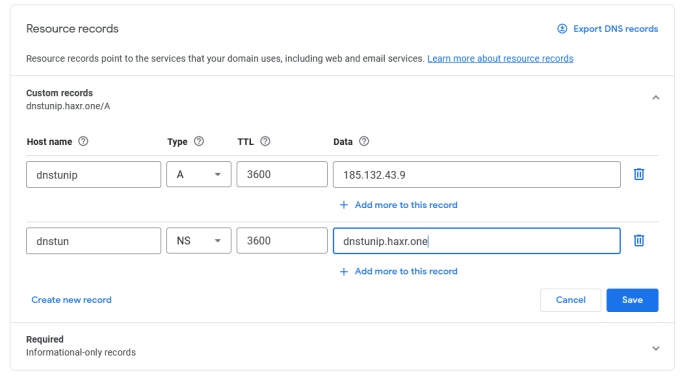680x377 pixels.
Task: Delete the dnstunip A record
Action: tap(639, 174)
